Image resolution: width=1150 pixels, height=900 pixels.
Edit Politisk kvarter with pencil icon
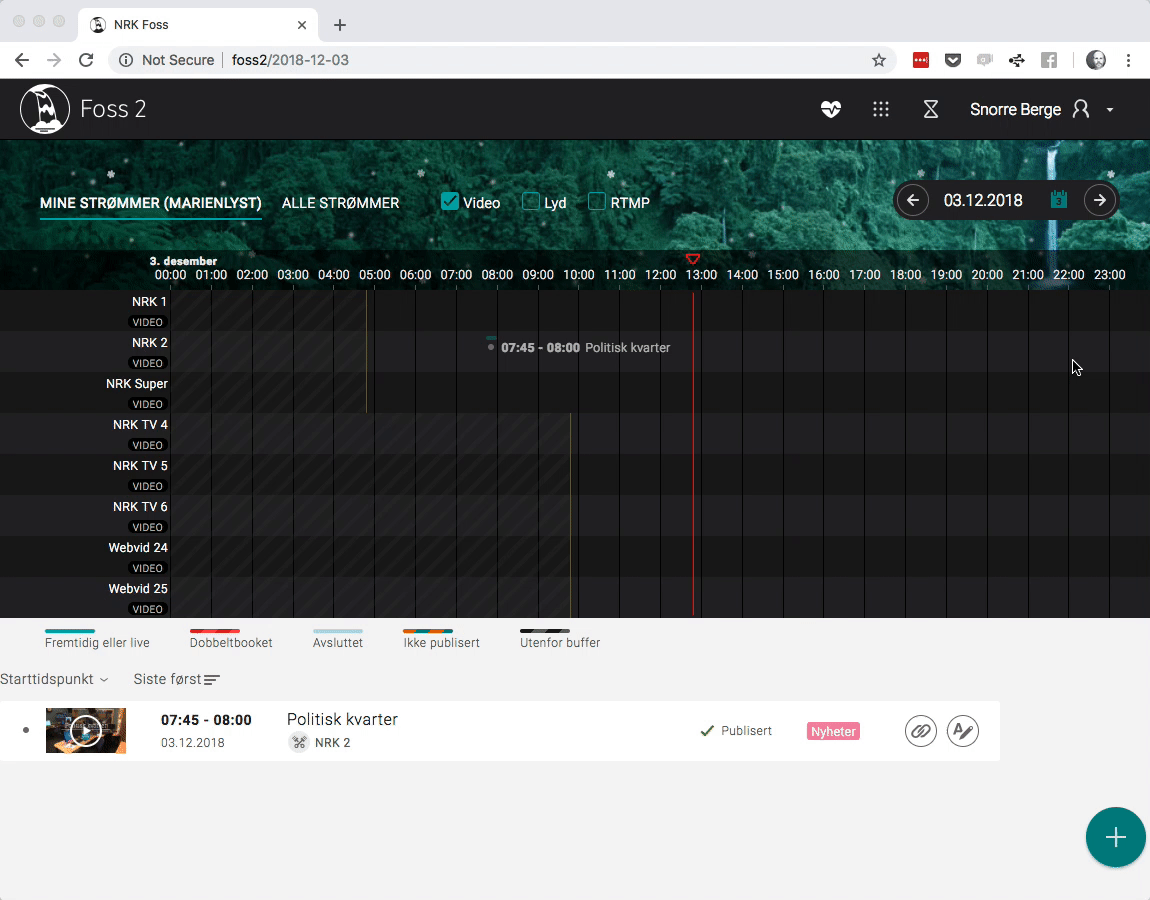(x=962, y=731)
